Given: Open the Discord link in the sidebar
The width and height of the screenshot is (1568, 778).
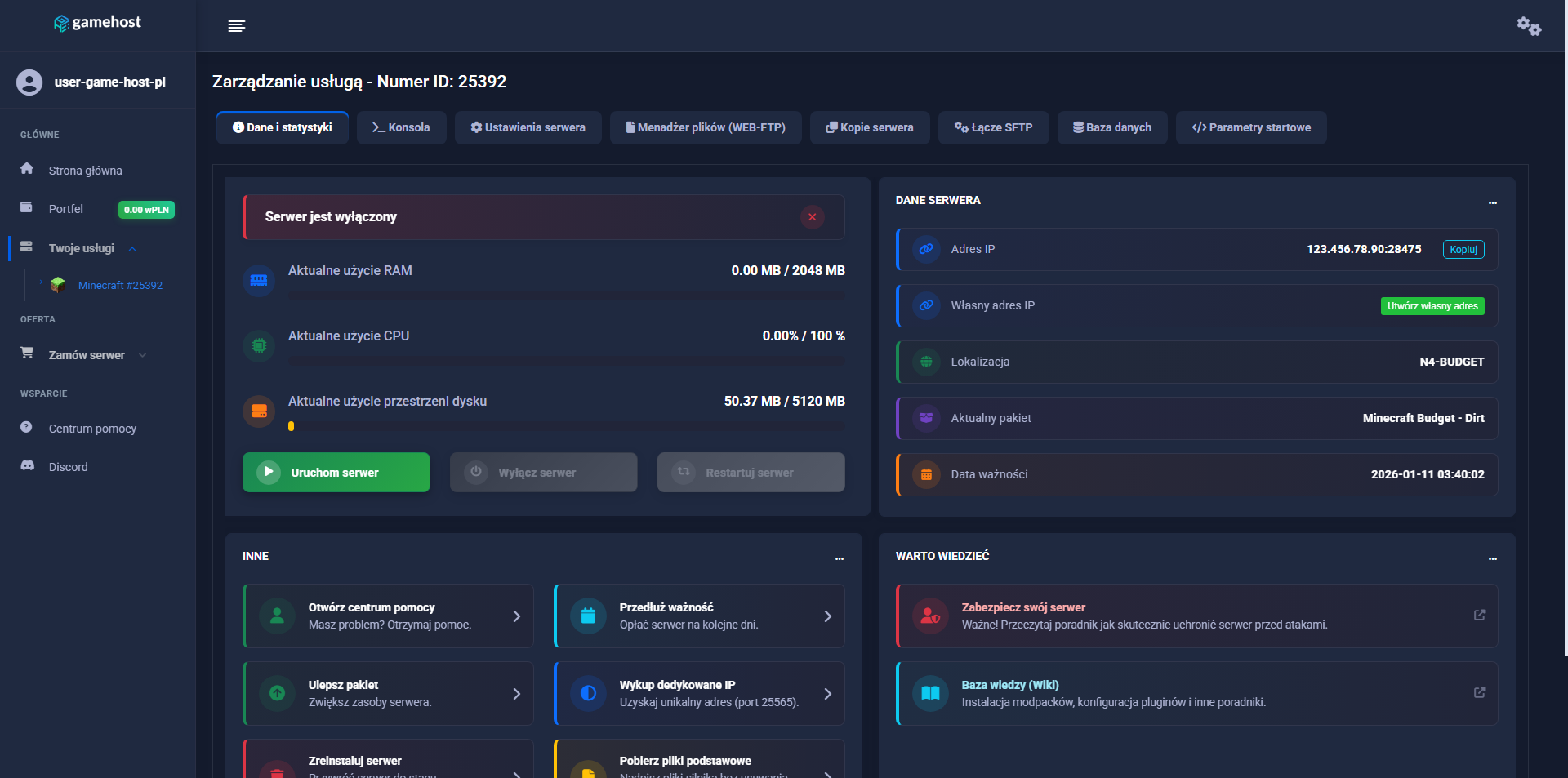Looking at the screenshot, I should tap(68, 466).
